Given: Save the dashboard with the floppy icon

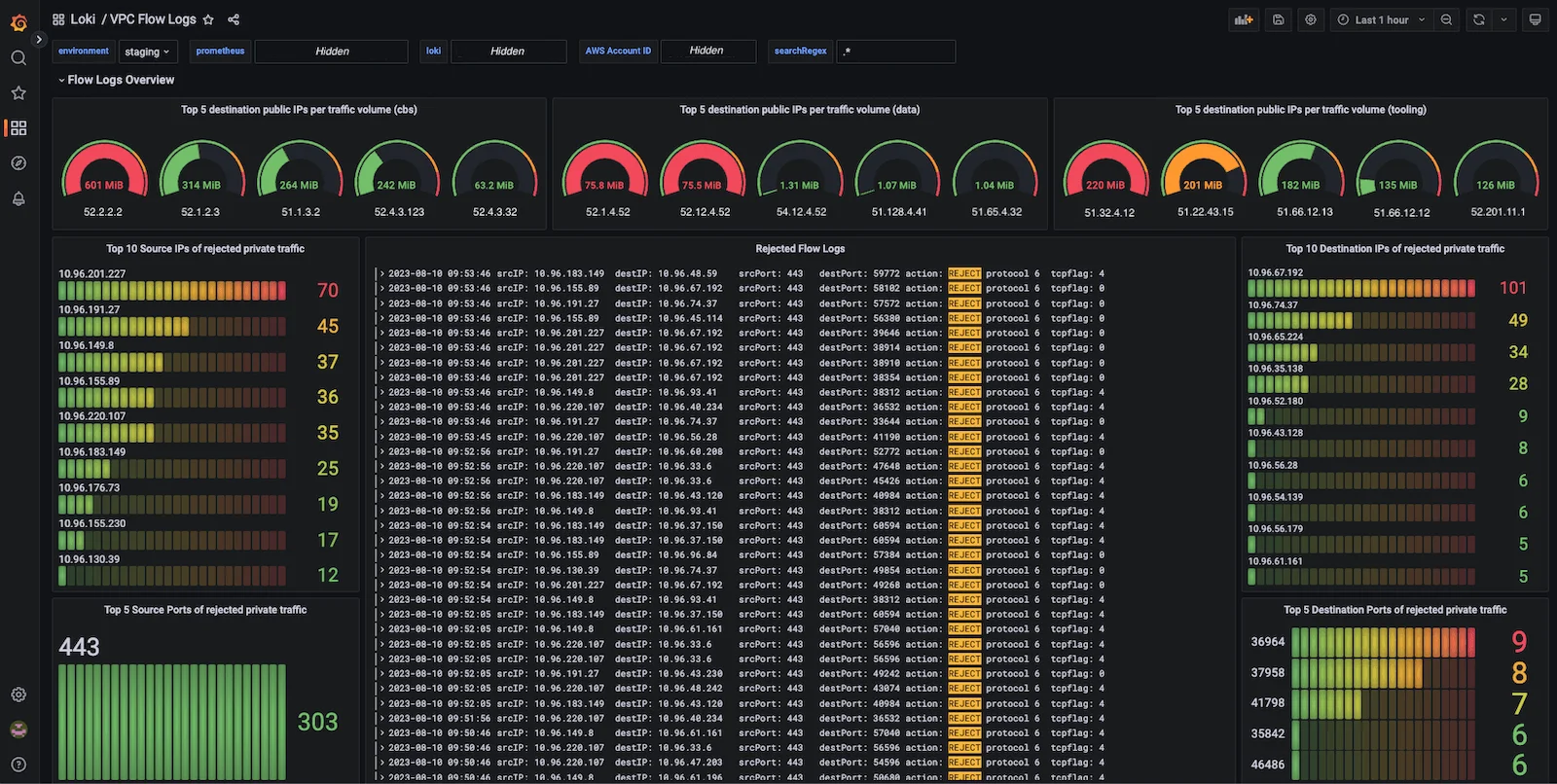Looking at the screenshot, I should pos(1279,19).
